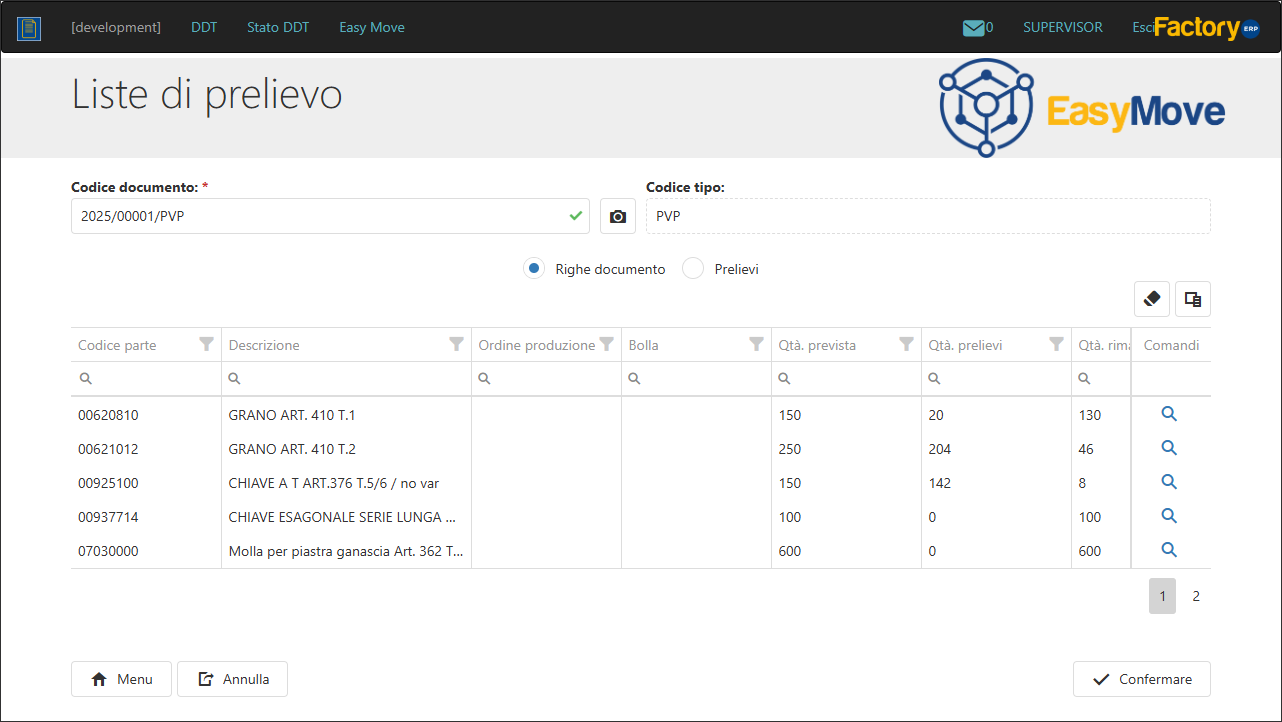1282x722 pixels.
Task: Click the Annulla button
Action: coord(233,679)
